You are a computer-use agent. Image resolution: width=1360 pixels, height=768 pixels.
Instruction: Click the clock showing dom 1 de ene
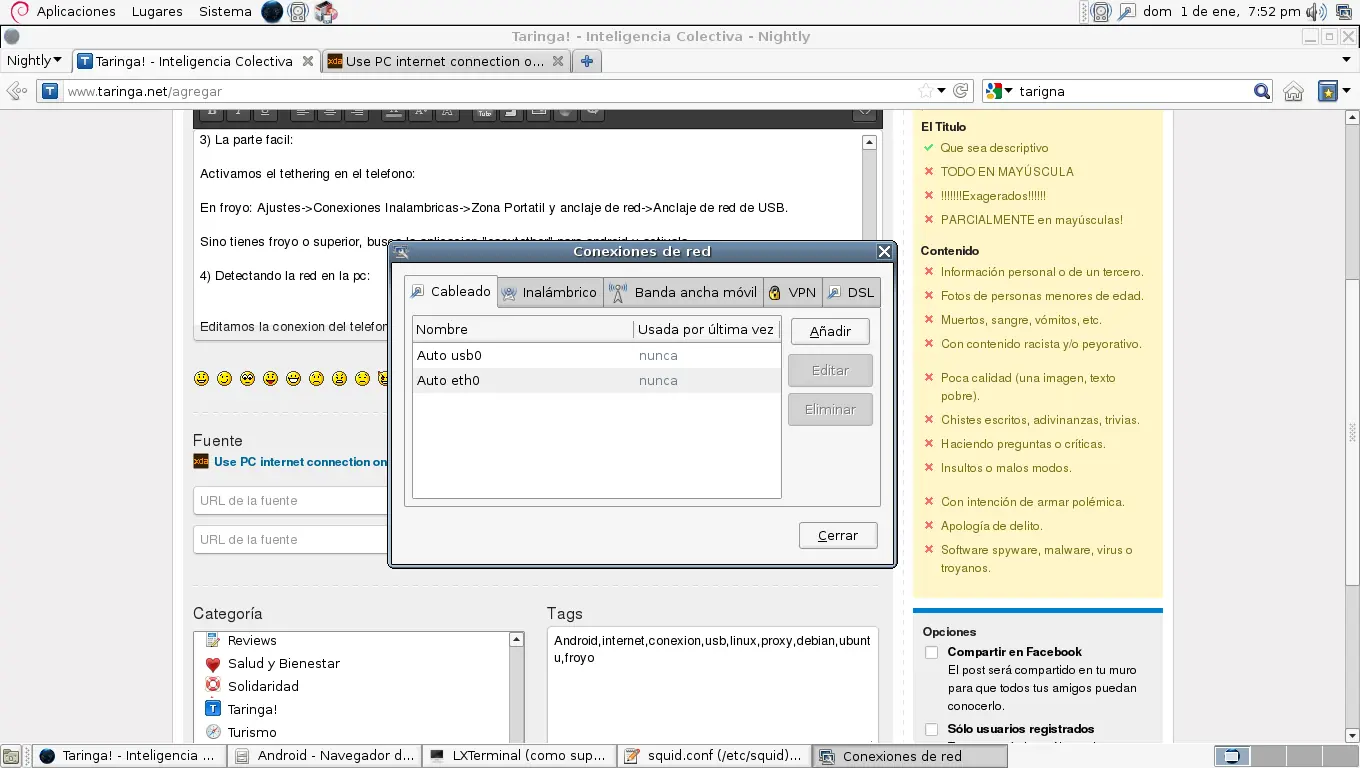pyautogui.click(x=1222, y=12)
